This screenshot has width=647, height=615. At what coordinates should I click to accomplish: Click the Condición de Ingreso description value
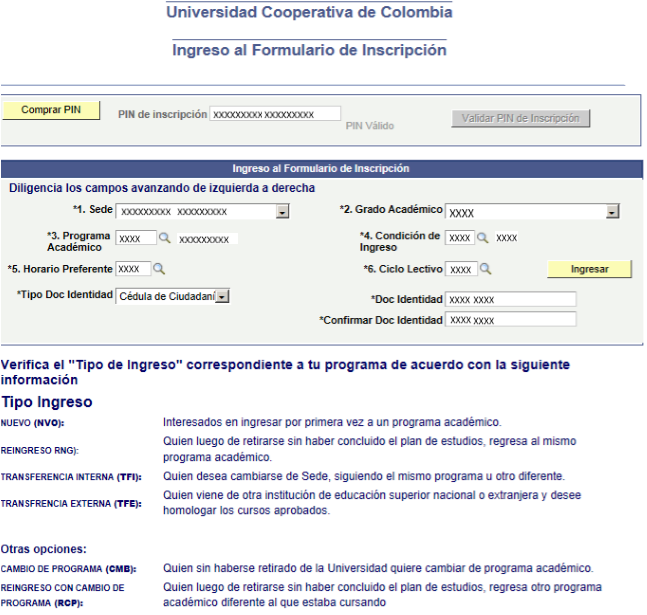coord(506,238)
